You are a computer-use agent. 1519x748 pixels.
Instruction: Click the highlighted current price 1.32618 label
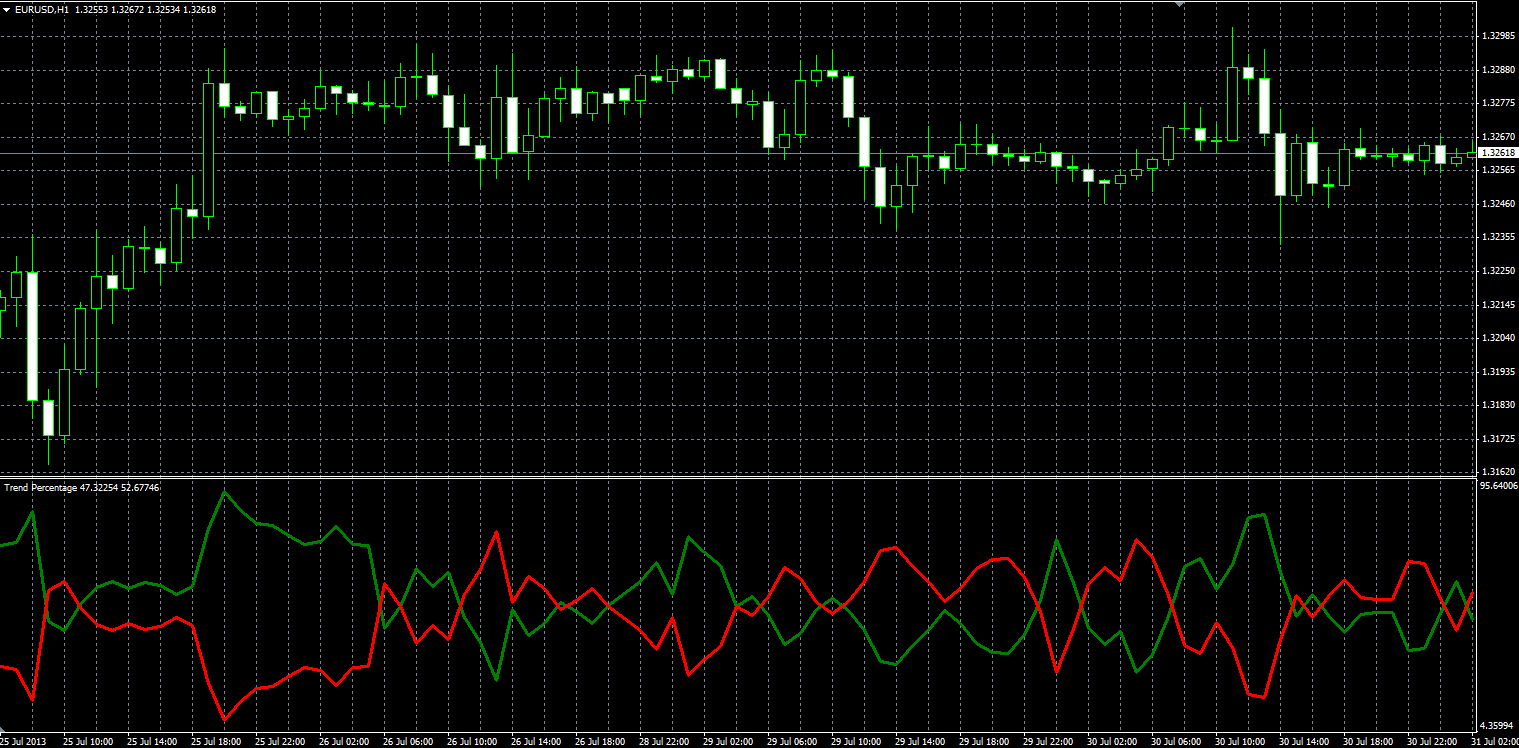click(x=1497, y=152)
